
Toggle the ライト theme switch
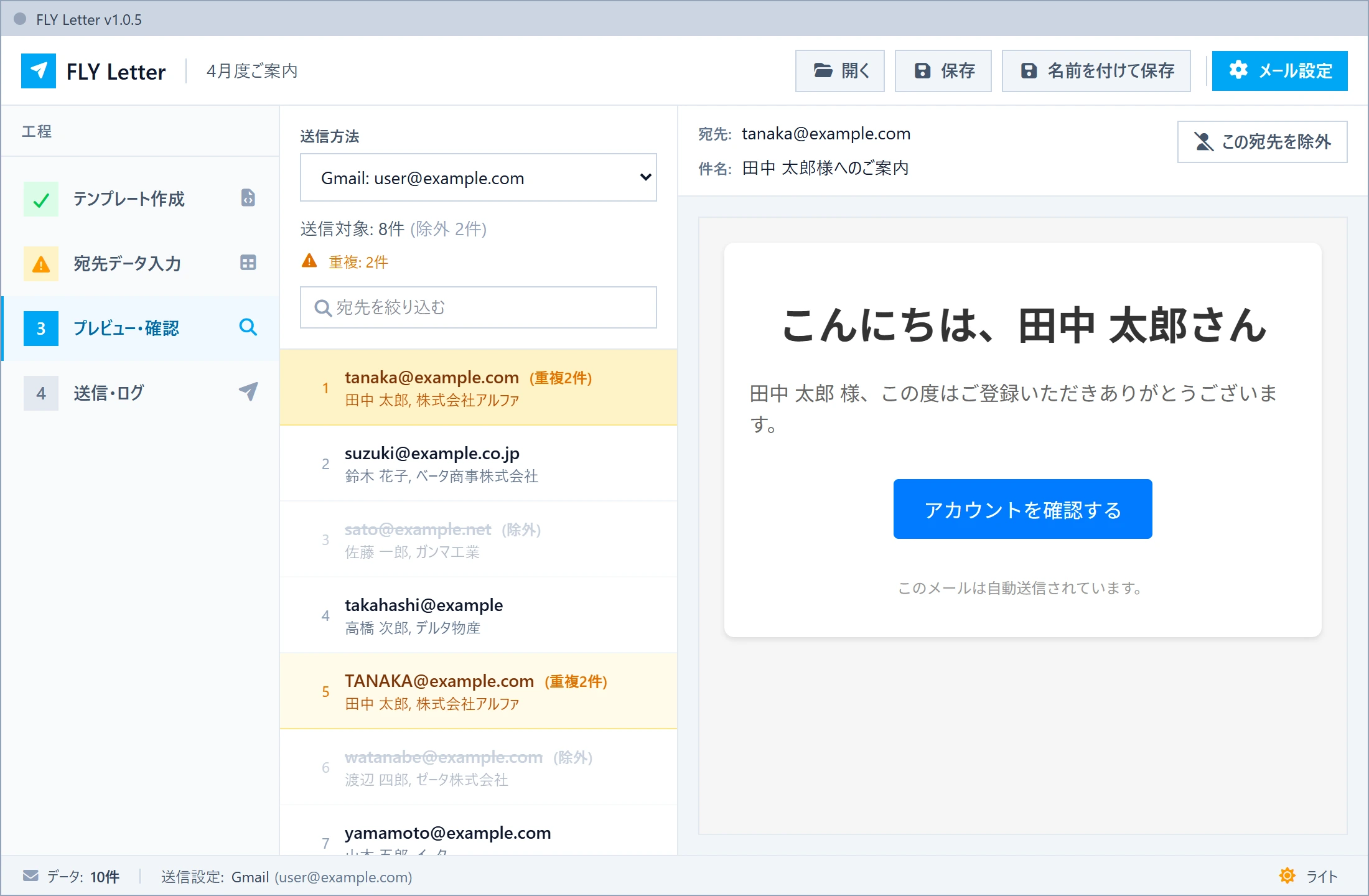[1309, 876]
